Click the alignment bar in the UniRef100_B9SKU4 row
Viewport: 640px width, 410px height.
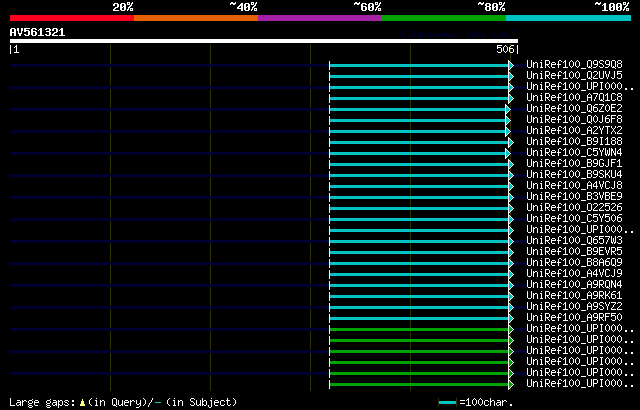click(419, 175)
